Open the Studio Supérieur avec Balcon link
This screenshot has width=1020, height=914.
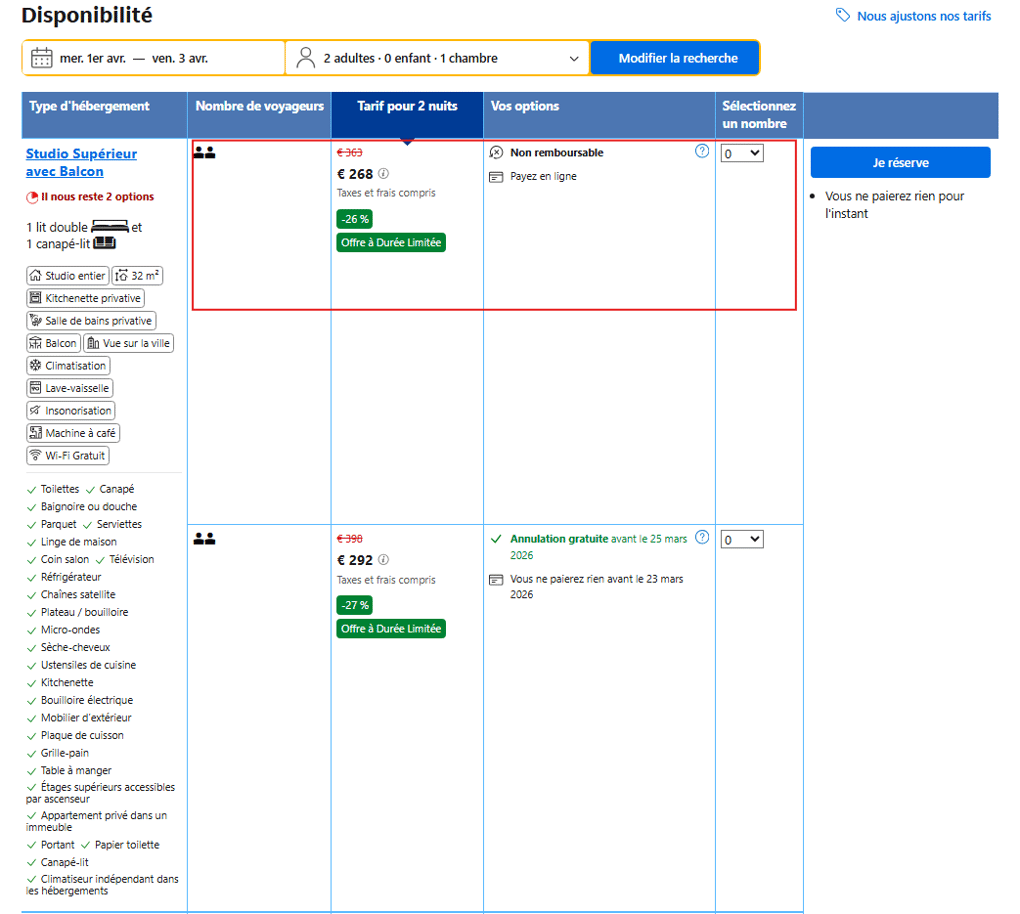[x=81, y=163]
